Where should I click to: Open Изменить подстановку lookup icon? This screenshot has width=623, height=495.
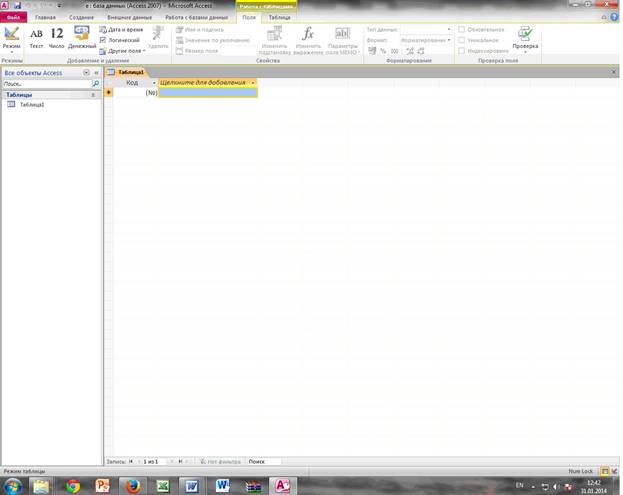[274, 33]
